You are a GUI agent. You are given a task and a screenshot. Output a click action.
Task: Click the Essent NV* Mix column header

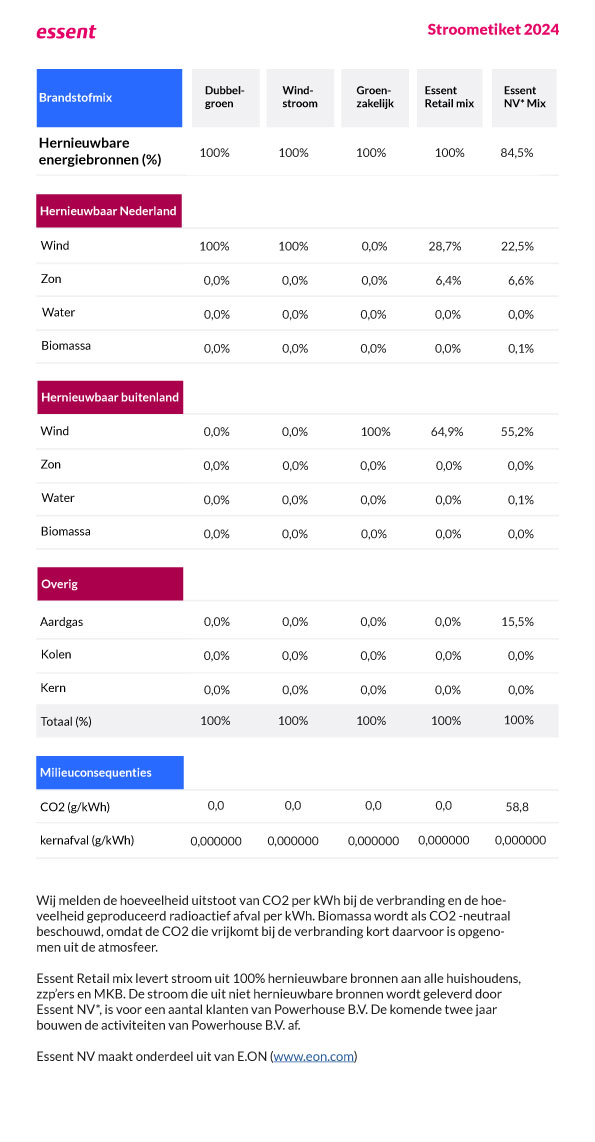click(524, 98)
